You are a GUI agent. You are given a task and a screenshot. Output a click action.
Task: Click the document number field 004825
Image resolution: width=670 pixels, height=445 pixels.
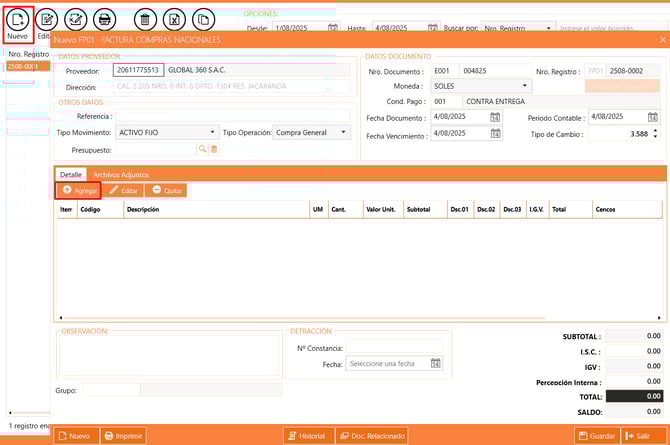click(496, 71)
